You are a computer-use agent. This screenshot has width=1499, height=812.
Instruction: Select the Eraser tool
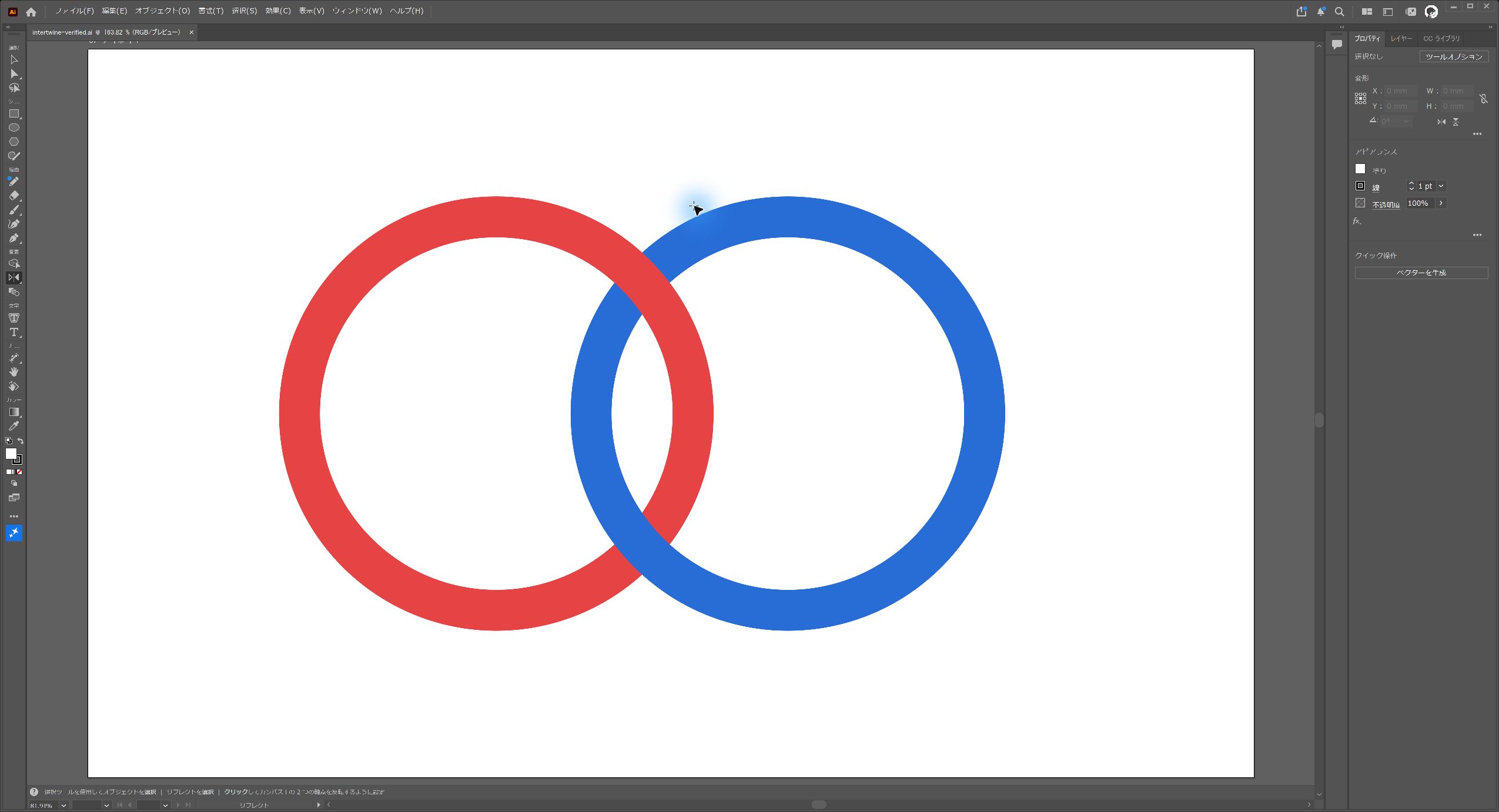14,196
